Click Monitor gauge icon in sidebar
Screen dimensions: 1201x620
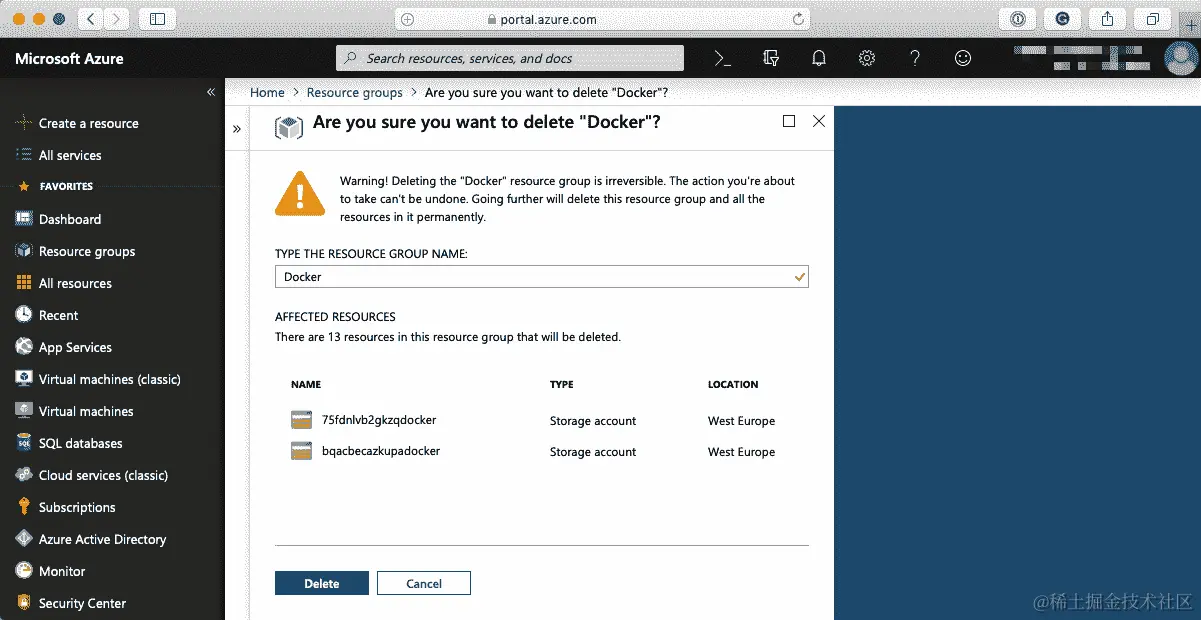tap(24, 571)
